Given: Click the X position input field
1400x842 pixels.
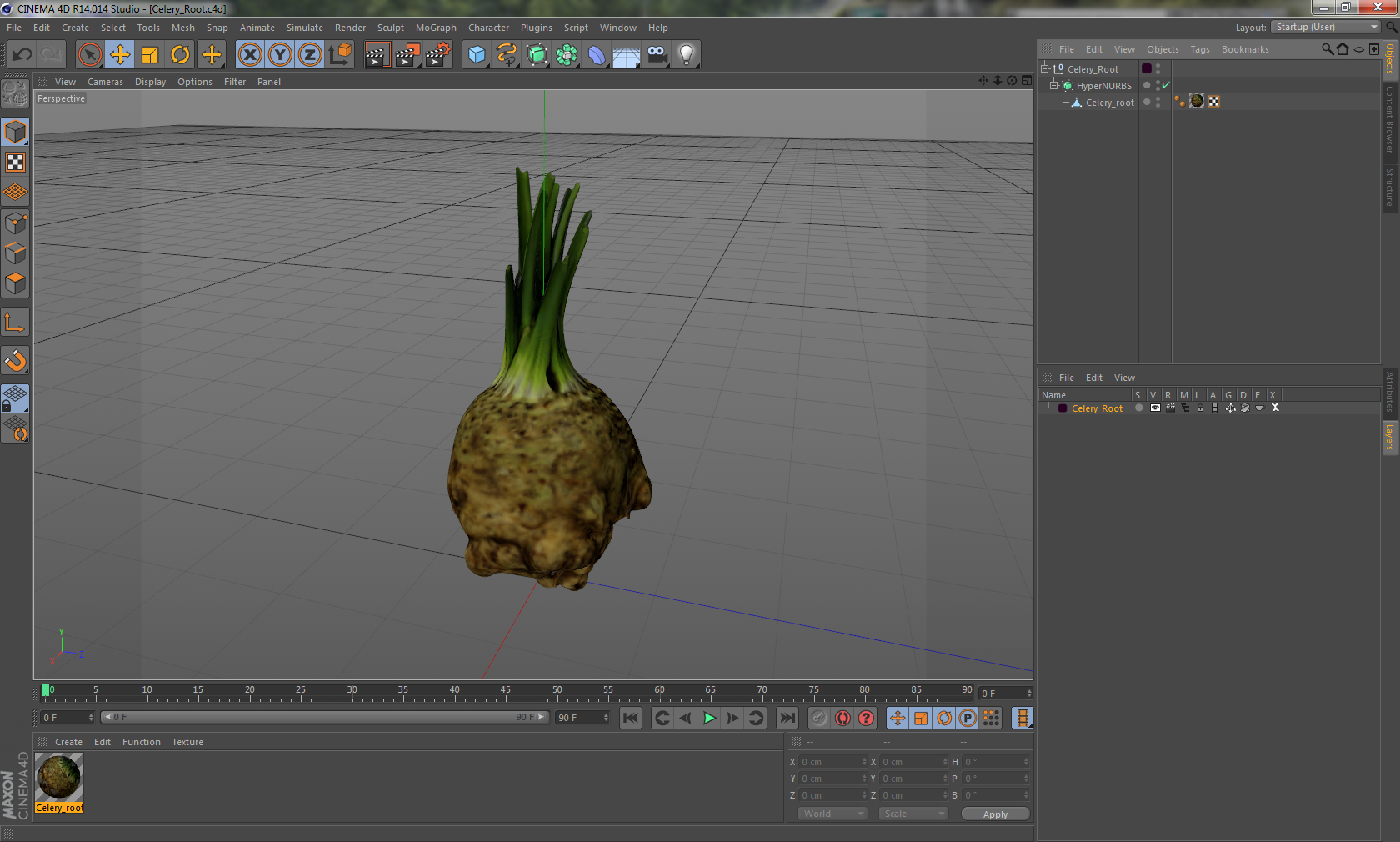Looking at the screenshot, I should [833, 762].
